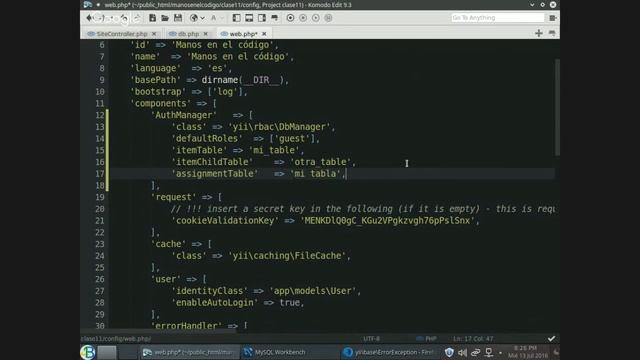Open the PHP language selector in the status bar
The width and height of the screenshot is (640, 360).
tap(427, 339)
